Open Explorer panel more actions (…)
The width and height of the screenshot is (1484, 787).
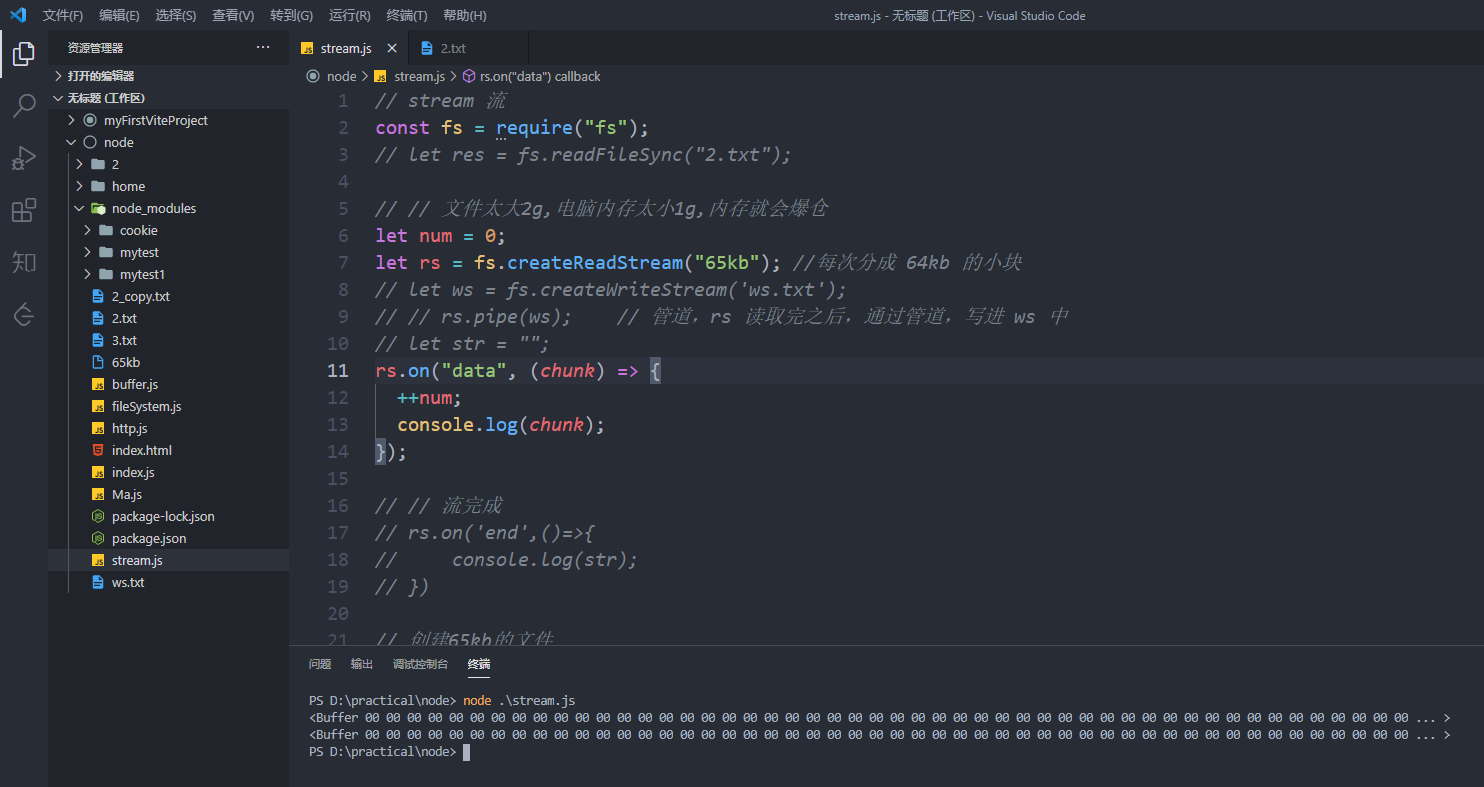point(263,47)
